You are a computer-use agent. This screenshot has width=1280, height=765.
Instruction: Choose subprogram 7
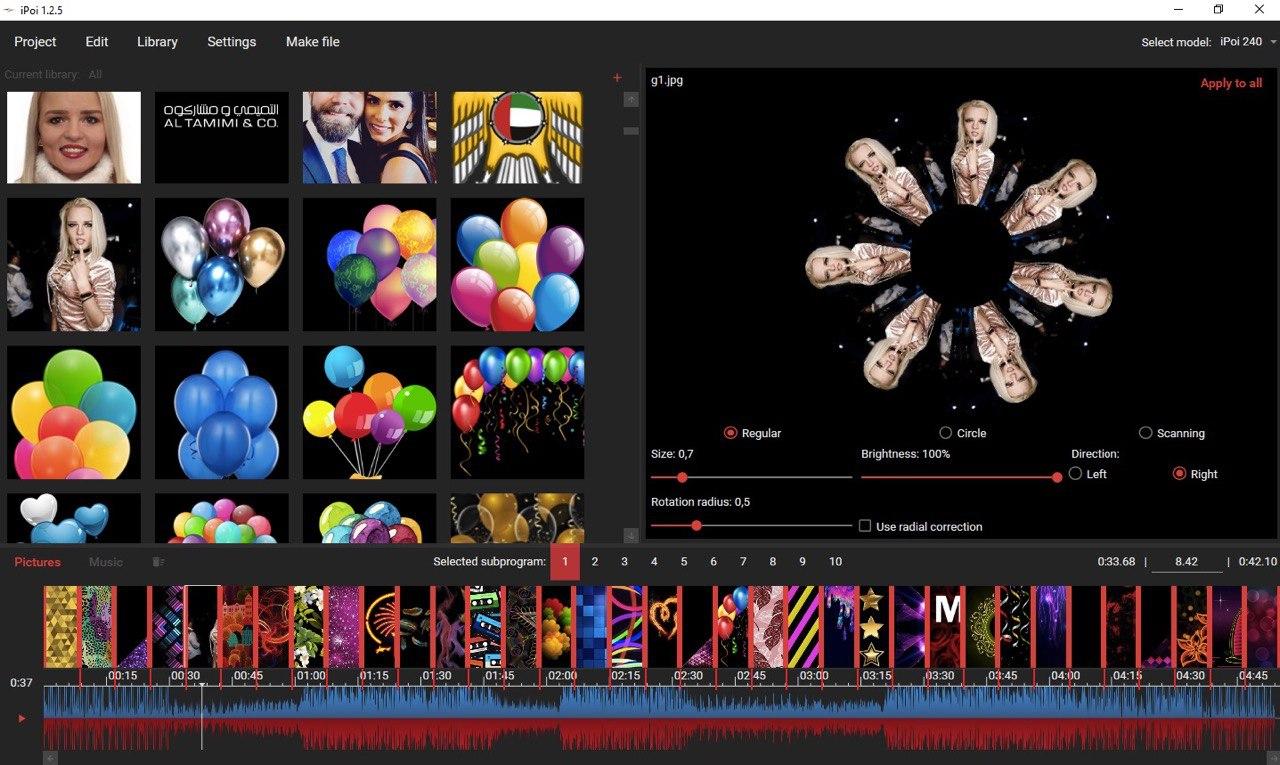click(743, 562)
